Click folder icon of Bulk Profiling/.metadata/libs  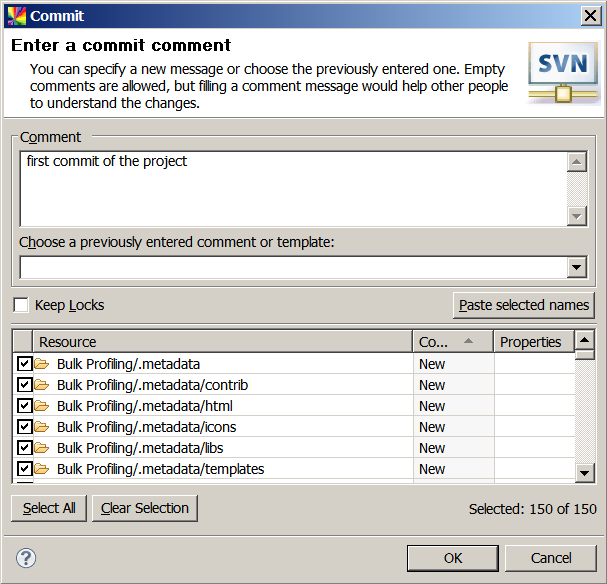click(42, 448)
